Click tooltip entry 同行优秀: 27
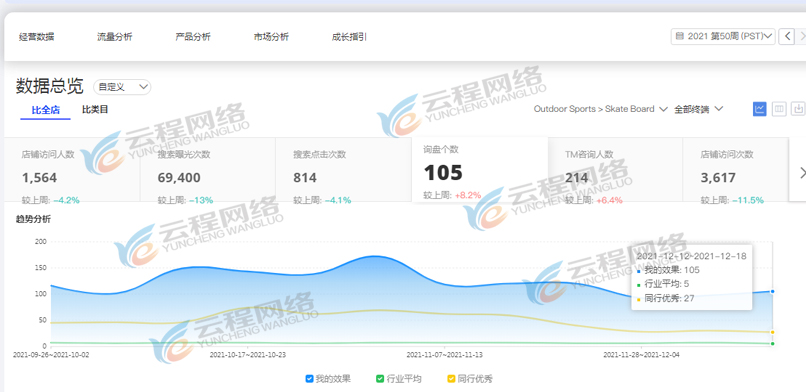The height and width of the screenshot is (392, 806). coord(669,298)
